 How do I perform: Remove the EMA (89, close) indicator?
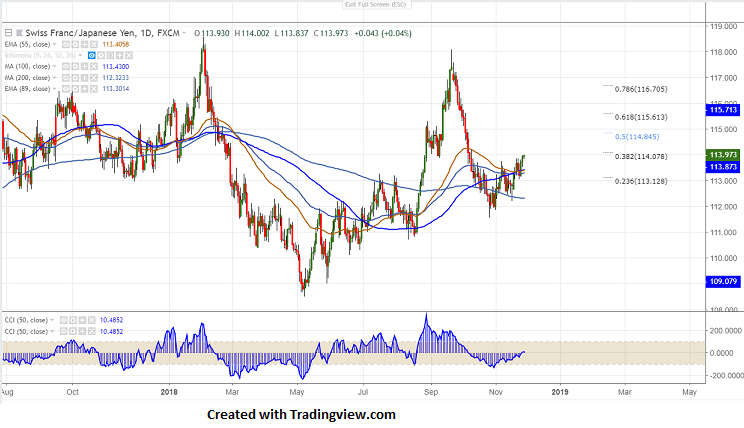pos(94,89)
